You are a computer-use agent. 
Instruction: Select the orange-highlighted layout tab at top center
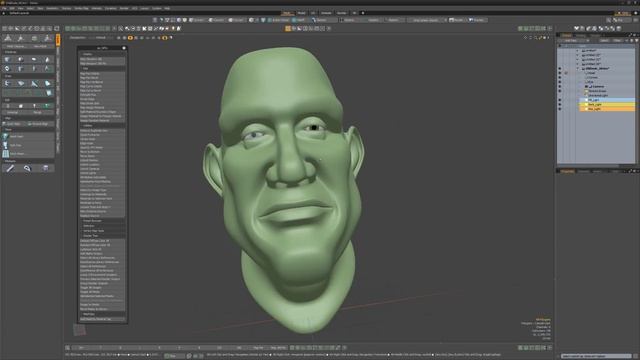[x=287, y=13]
